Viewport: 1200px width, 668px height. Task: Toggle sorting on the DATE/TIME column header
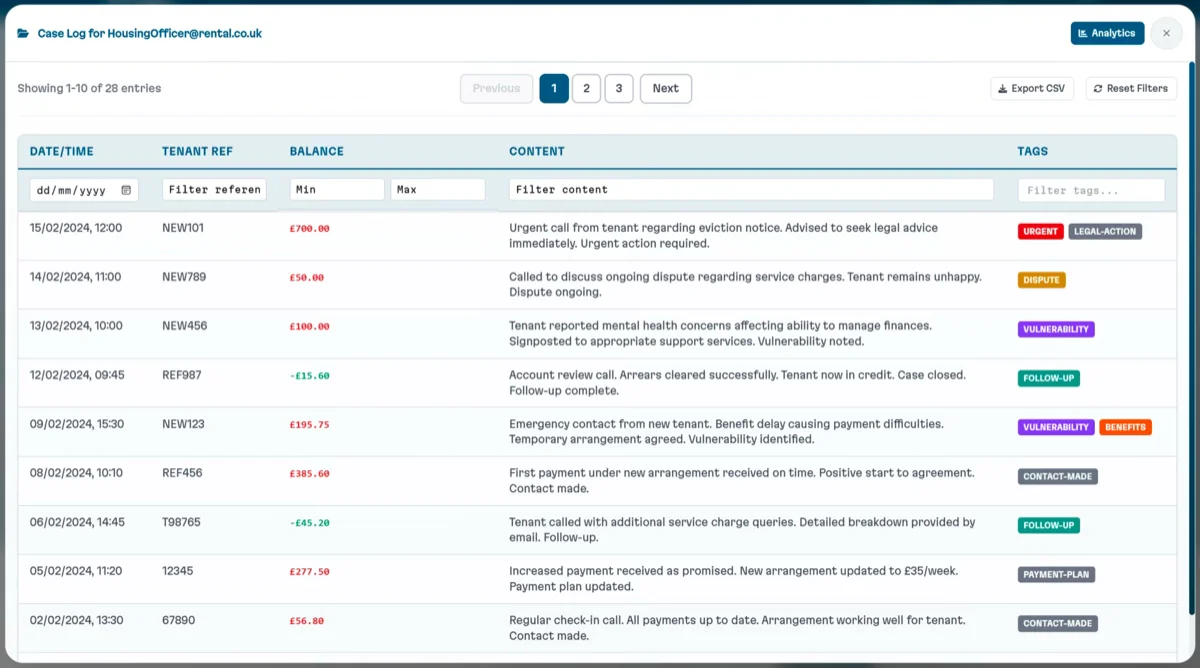(60, 151)
